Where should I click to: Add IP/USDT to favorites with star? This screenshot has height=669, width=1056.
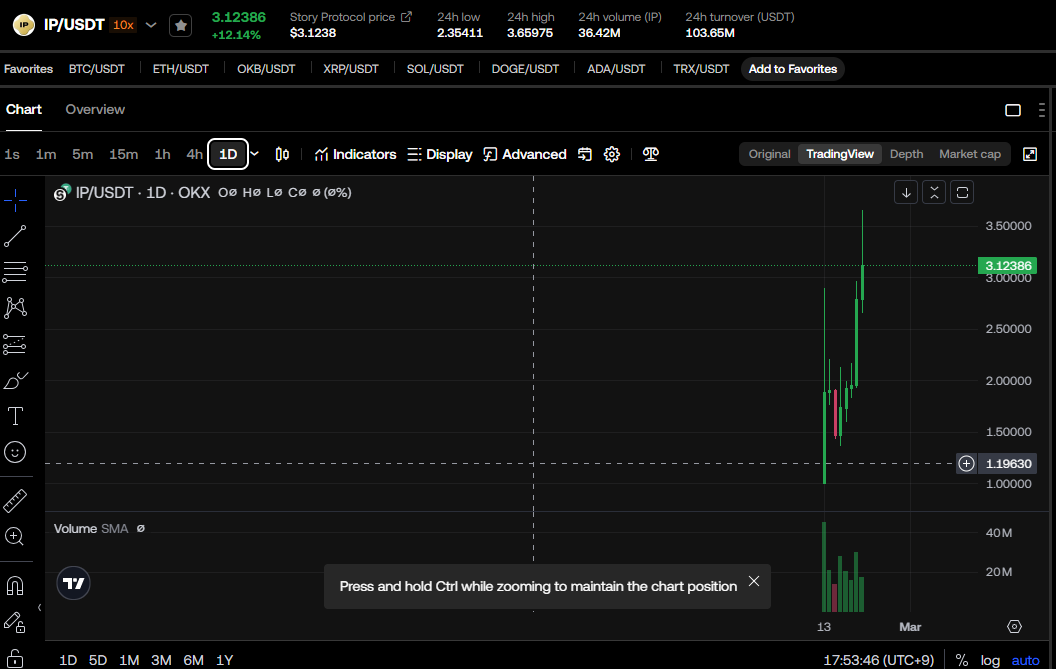[x=180, y=26]
